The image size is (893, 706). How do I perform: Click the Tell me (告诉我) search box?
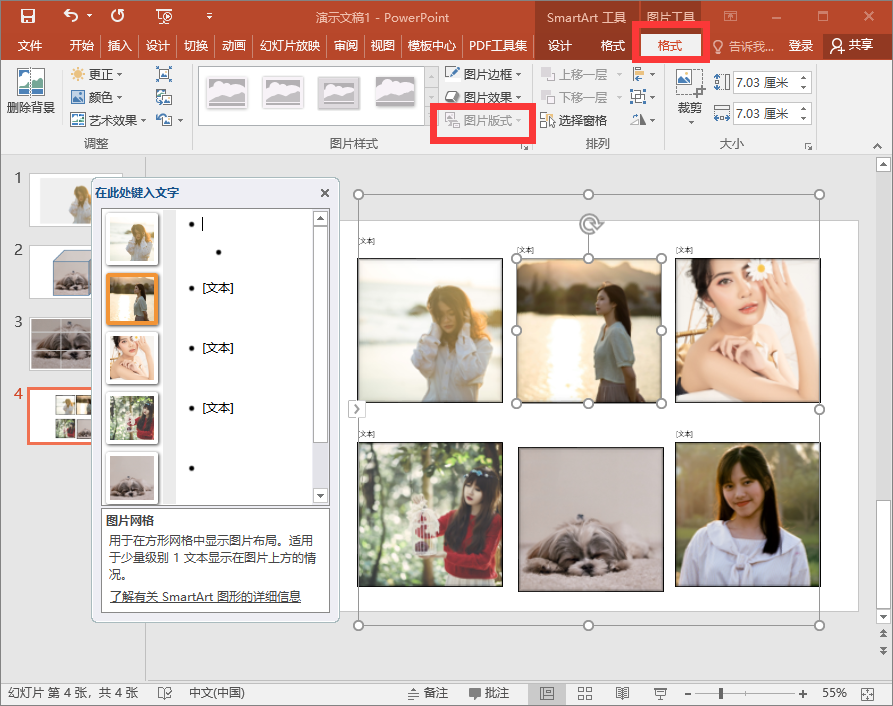744,46
